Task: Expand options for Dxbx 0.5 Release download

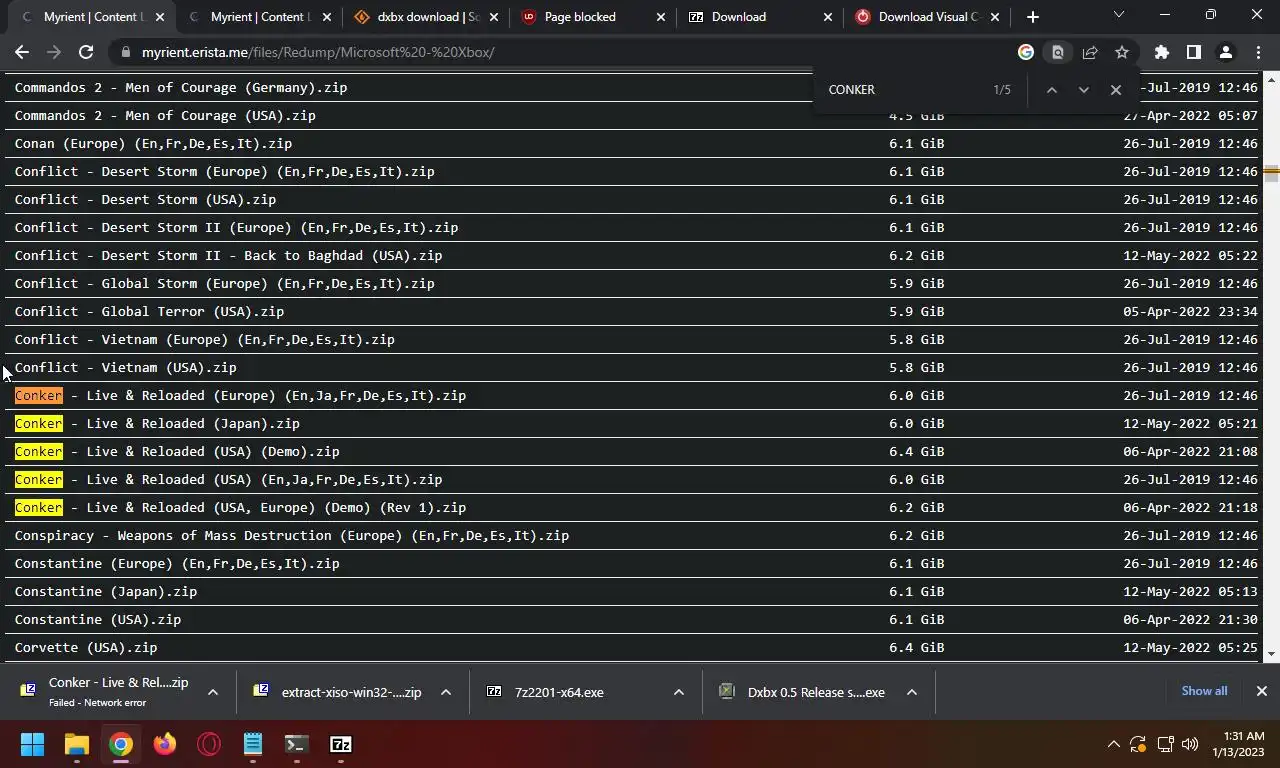Action: (912, 692)
